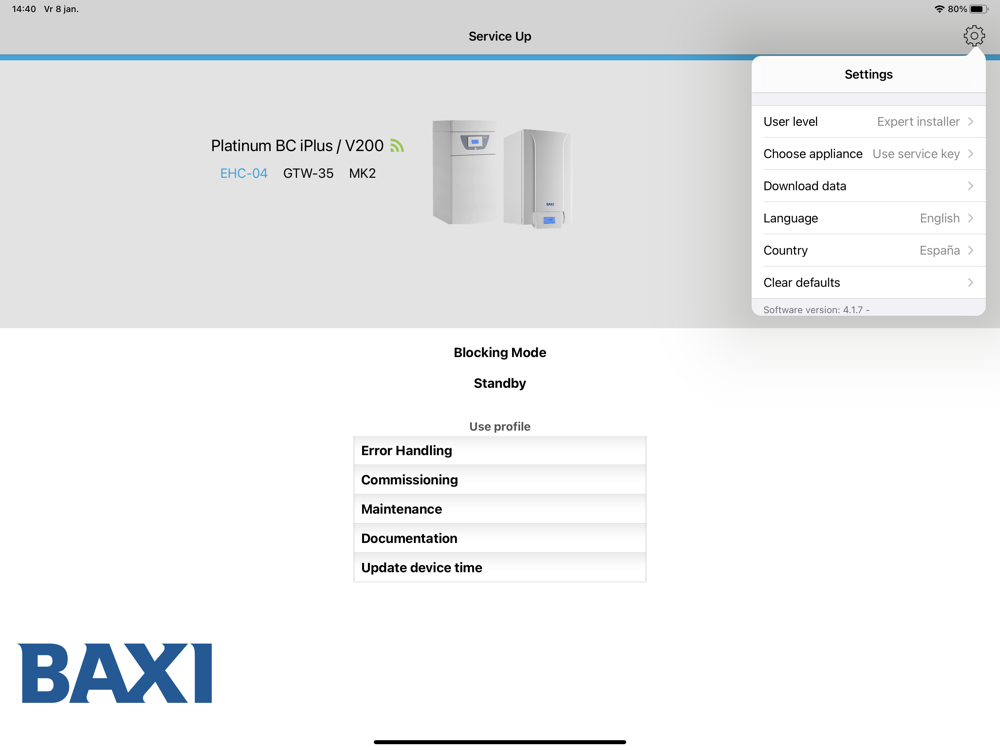Select Clear defaults option
This screenshot has height=750, width=1000.
[x=869, y=283]
